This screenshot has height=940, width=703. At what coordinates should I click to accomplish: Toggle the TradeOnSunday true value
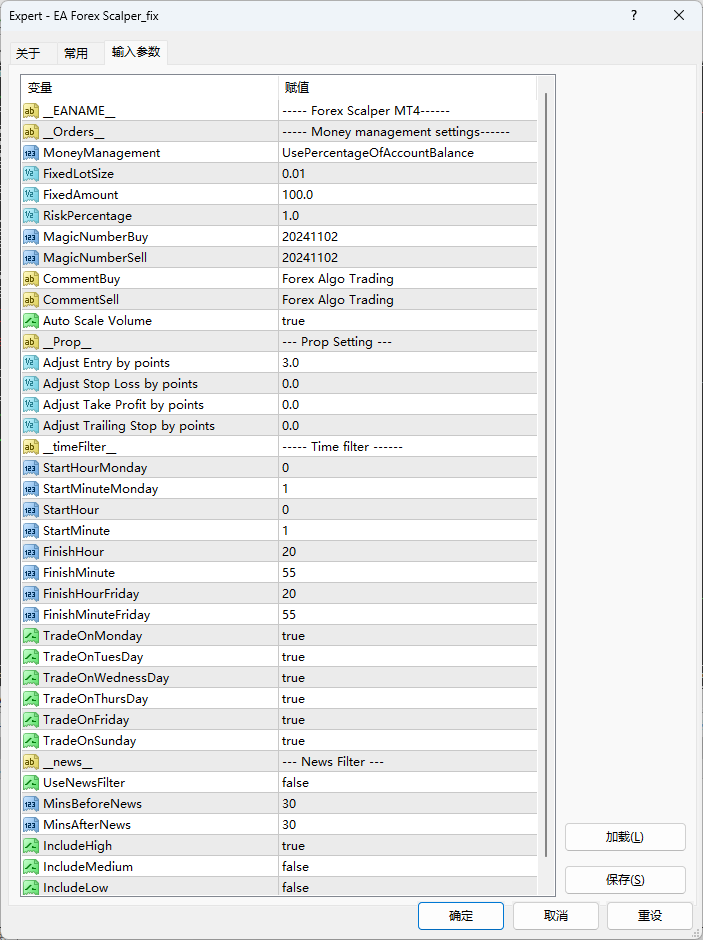coord(408,741)
